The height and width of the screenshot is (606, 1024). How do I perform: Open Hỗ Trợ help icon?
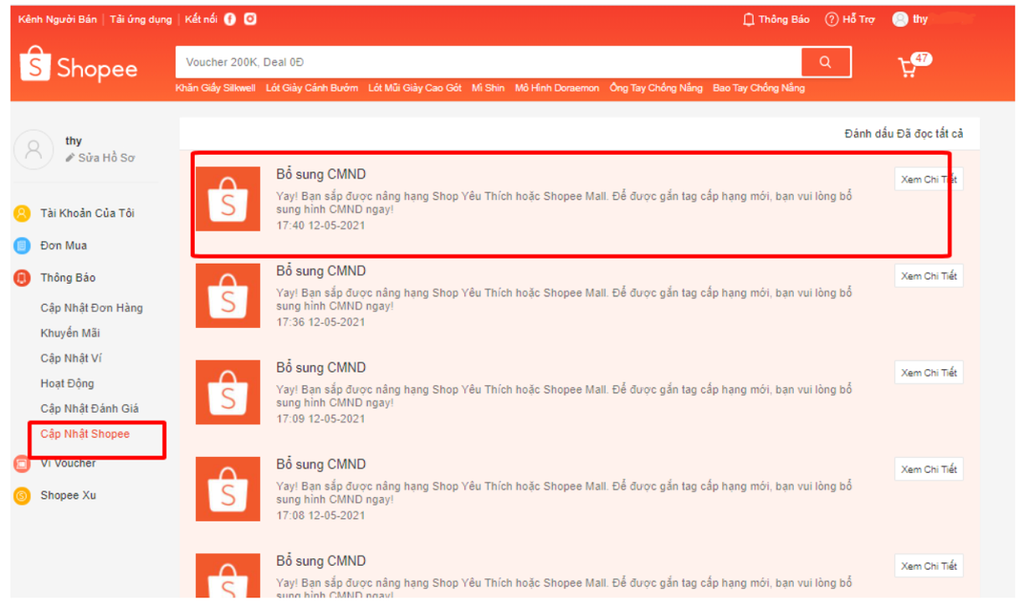point(831,19)
